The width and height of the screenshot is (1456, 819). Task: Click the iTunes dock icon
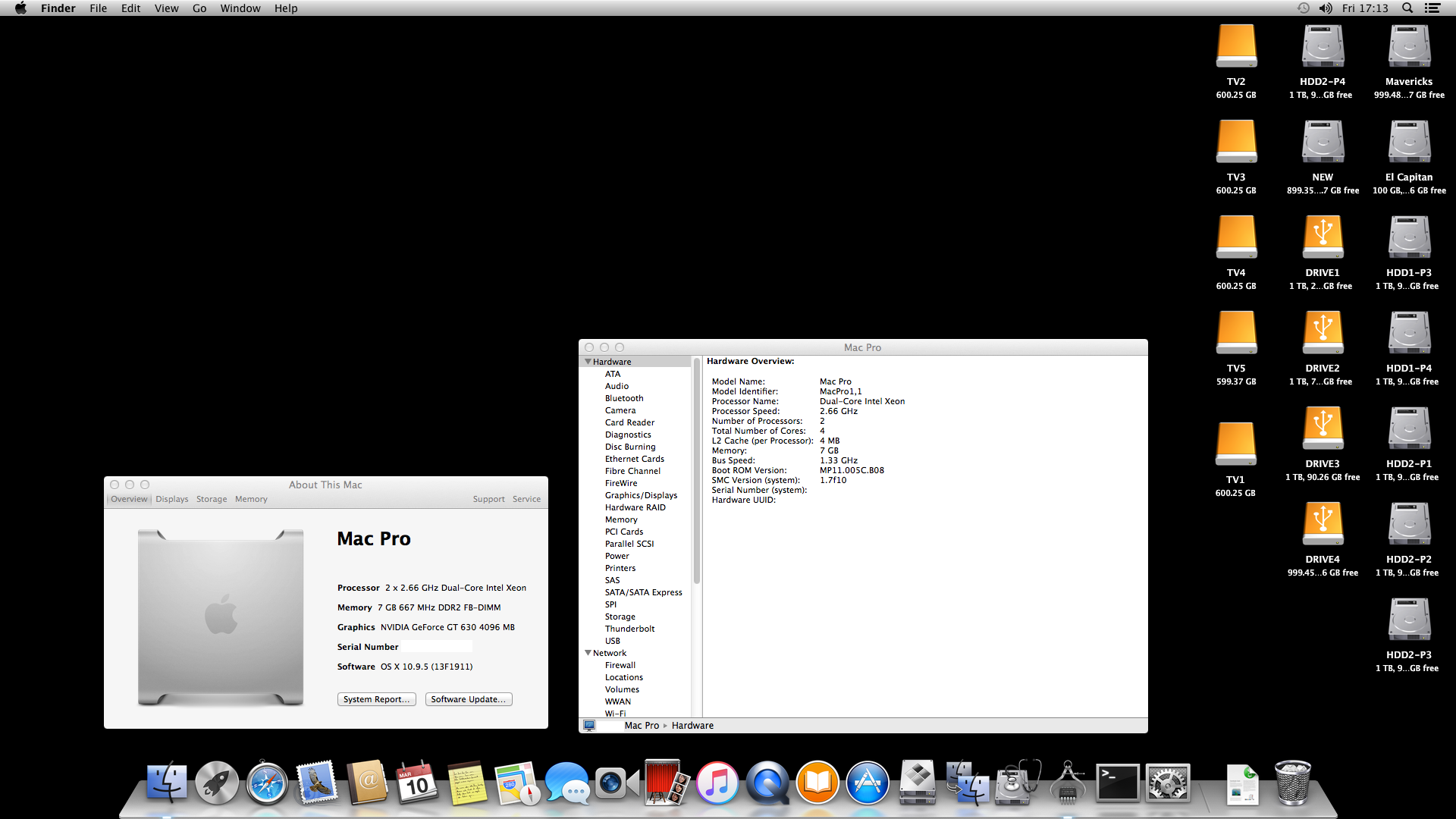(717, 783)
